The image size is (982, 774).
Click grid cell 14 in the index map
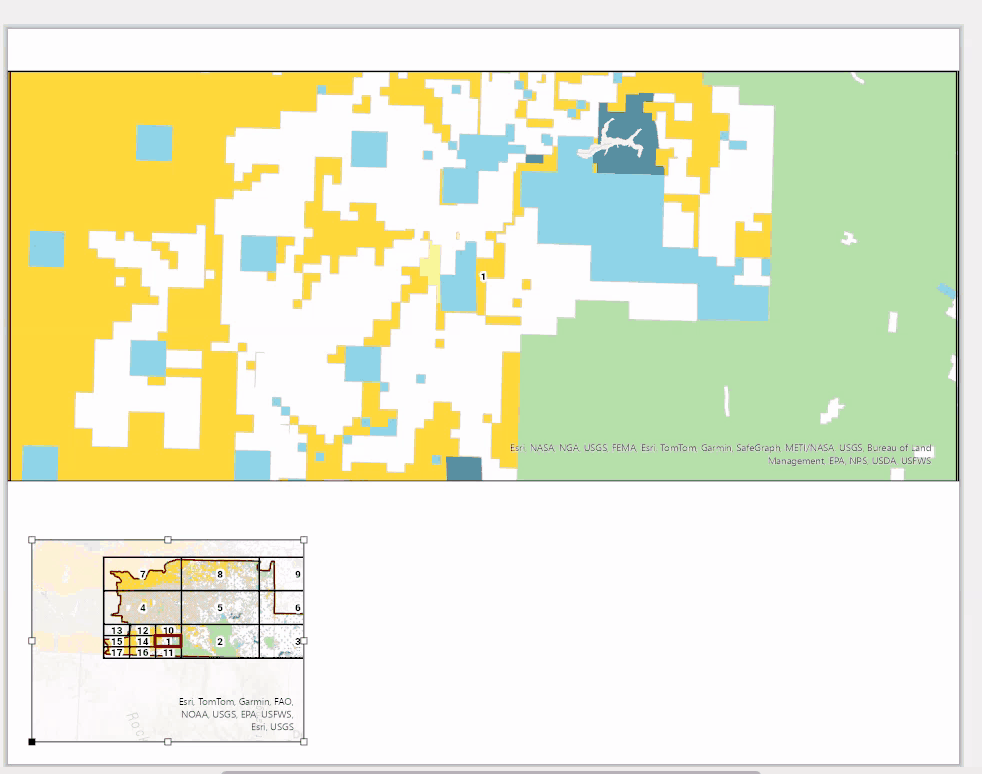142,641
